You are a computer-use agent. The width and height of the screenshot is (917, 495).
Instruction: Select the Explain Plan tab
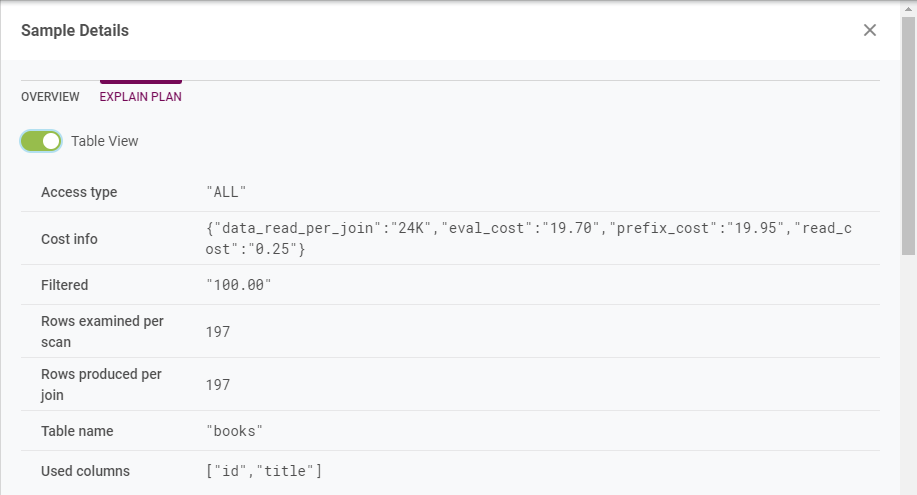coord(140,97)
